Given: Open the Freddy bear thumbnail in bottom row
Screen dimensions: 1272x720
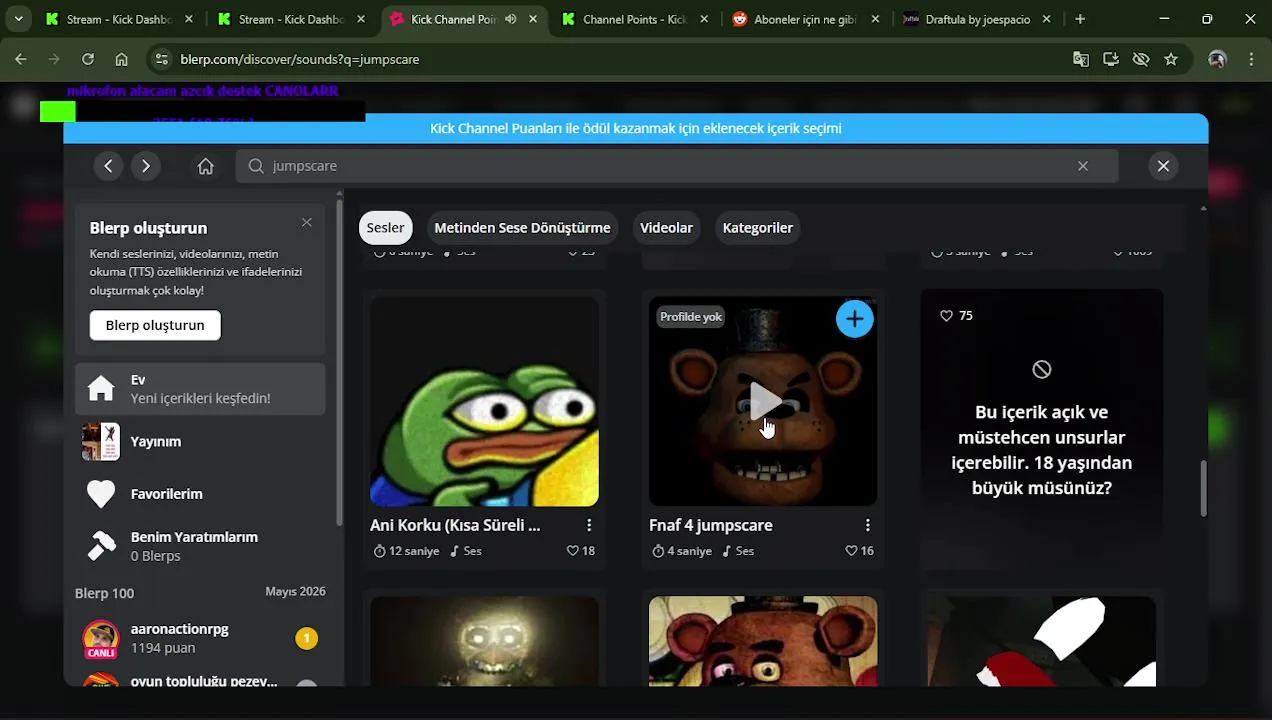Looking at the screenshot, I should (x=763, y=641).
